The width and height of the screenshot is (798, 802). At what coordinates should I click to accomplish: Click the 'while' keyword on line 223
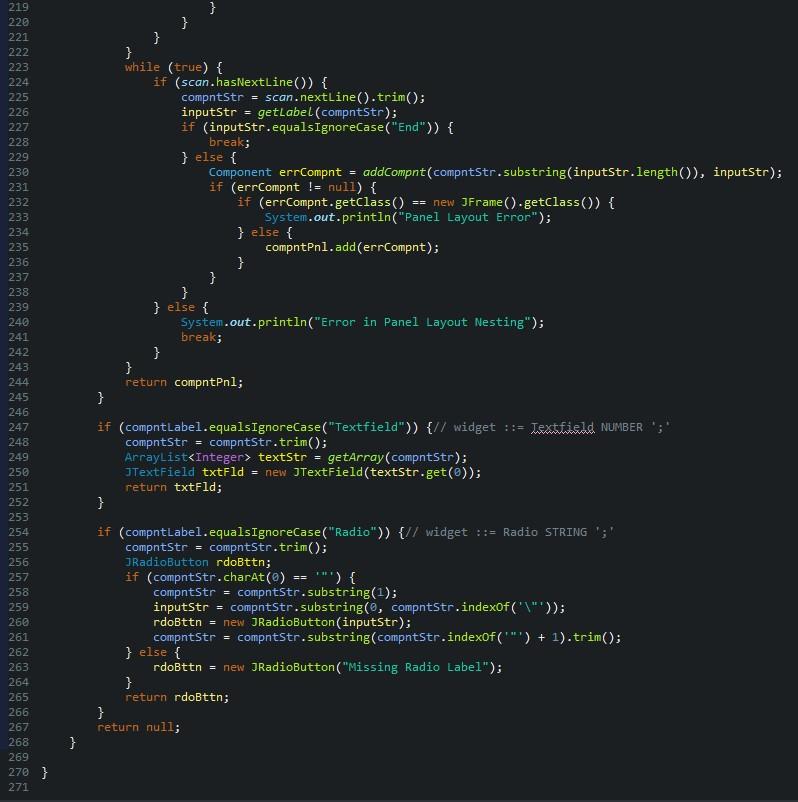pyautogui.click(x=142, y=67)
